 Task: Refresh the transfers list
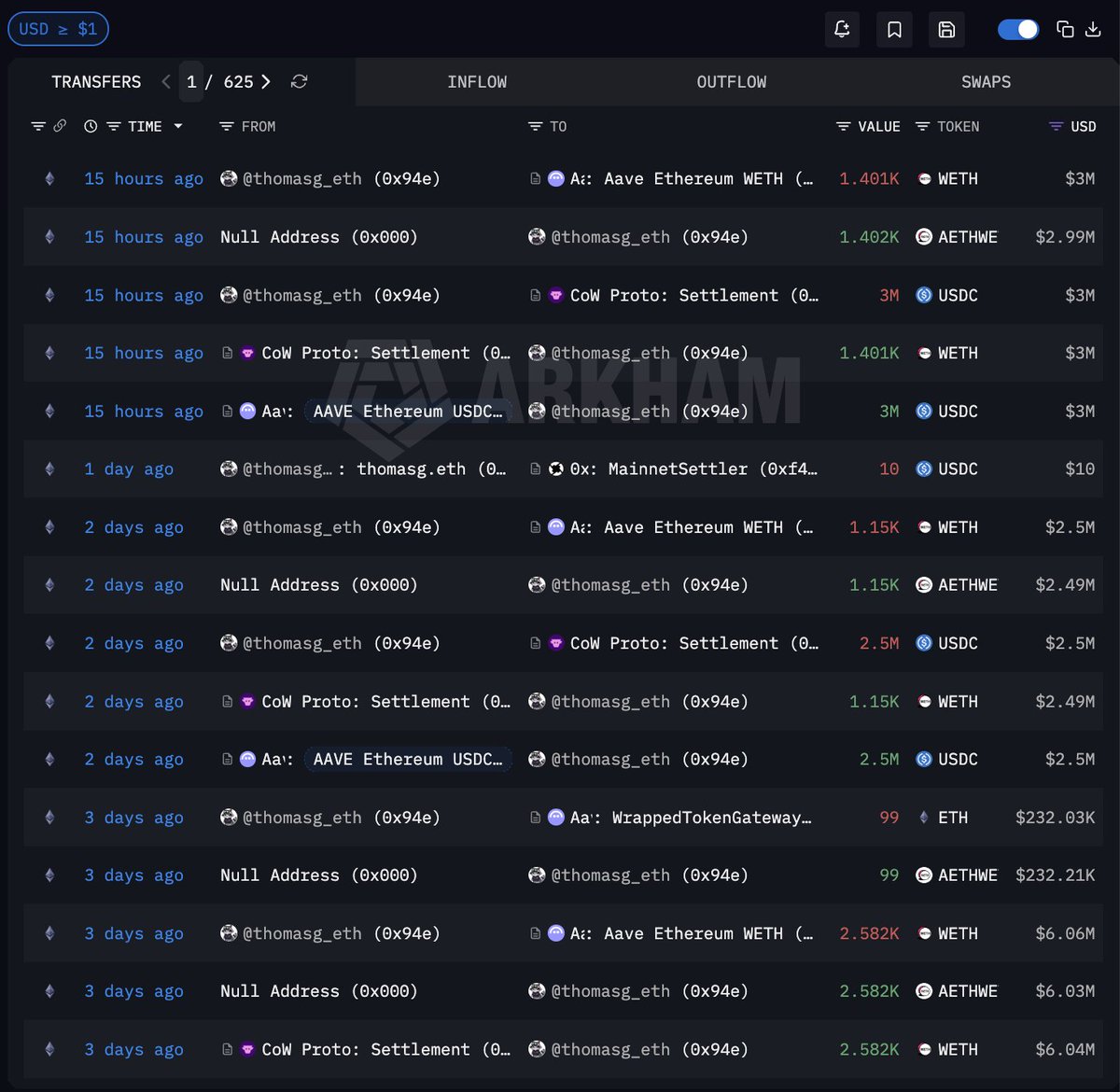point(299,82)
